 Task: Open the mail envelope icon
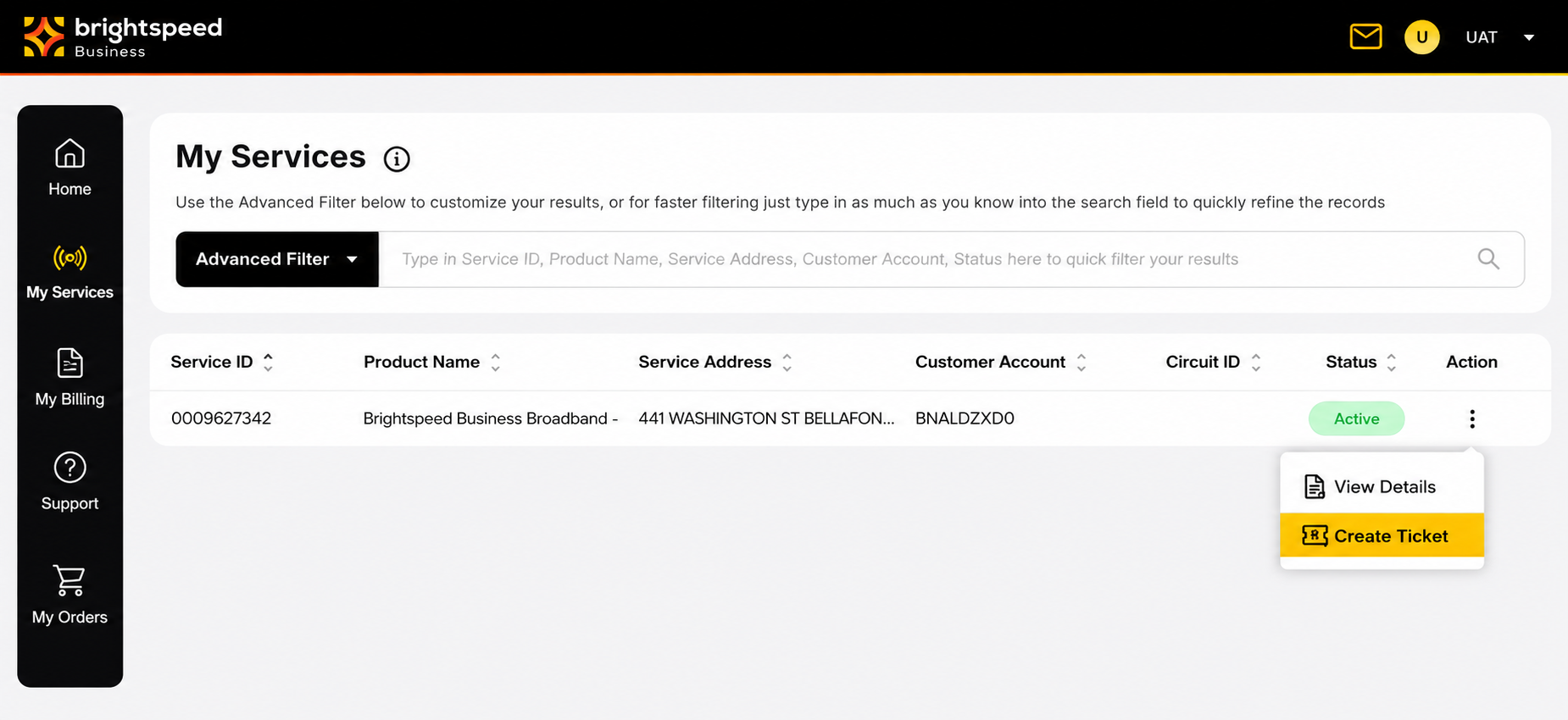[x=1365, y=37]
